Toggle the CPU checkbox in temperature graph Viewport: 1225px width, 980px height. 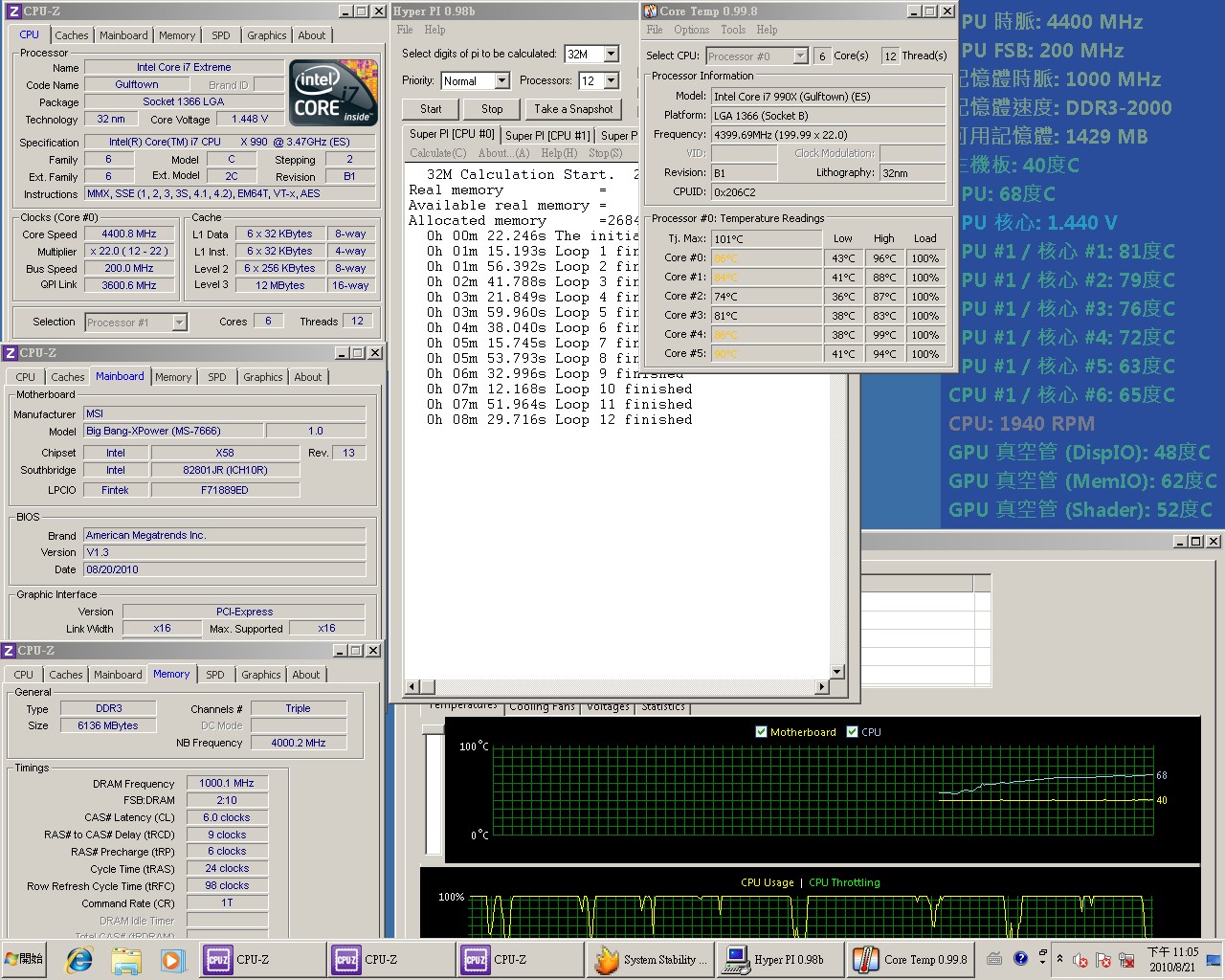[853, 732]
